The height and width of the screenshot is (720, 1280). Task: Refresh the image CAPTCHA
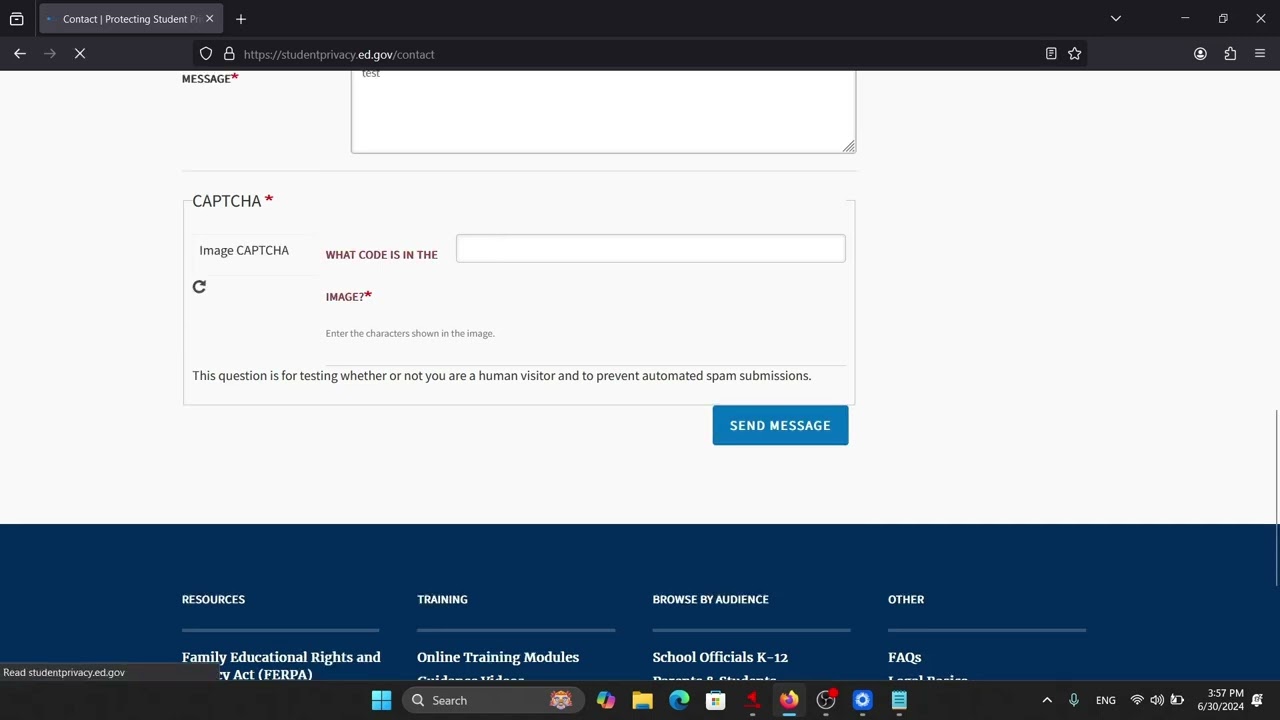[x=199, y=287]
